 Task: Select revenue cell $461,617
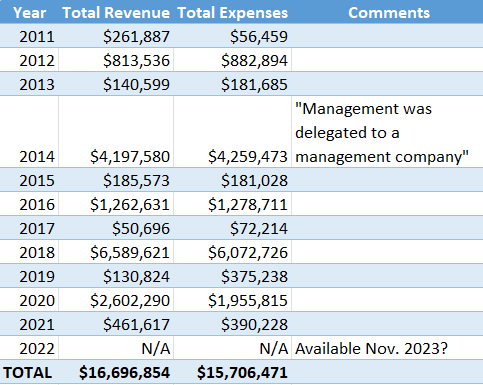click(x=116, y=324)
